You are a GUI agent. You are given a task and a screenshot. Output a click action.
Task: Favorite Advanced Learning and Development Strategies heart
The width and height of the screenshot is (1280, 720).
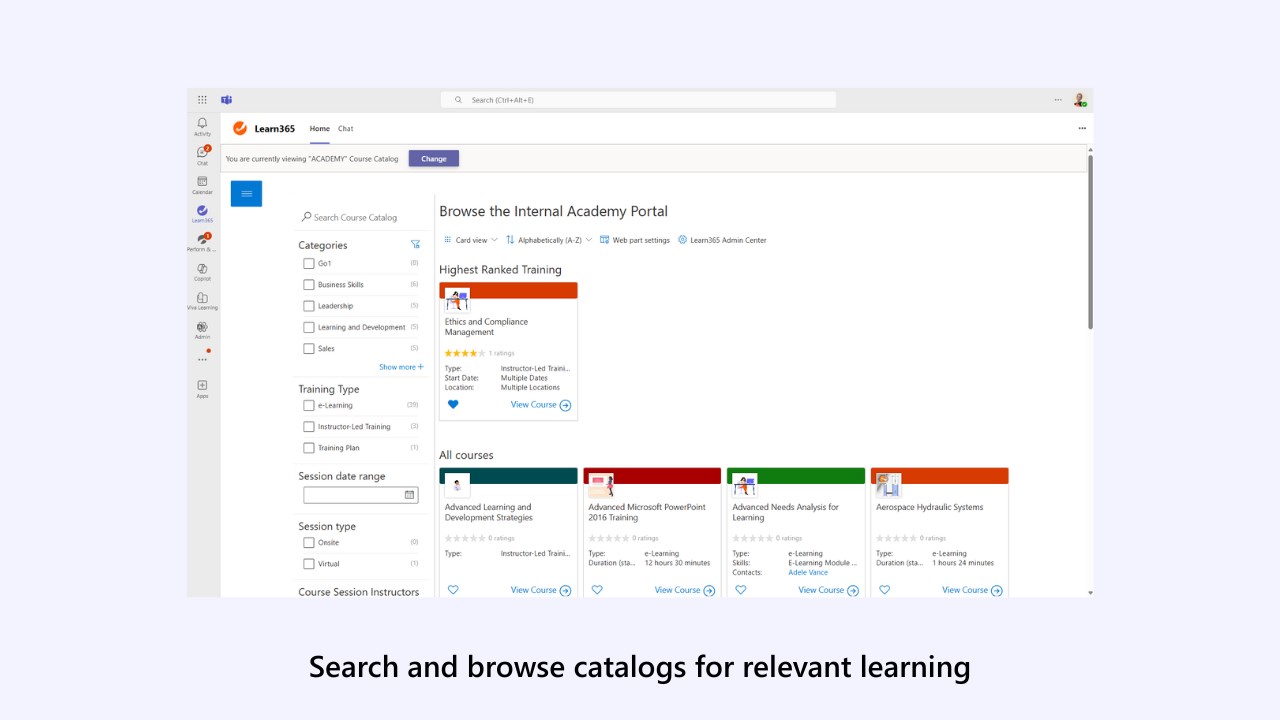coord(453,590)
